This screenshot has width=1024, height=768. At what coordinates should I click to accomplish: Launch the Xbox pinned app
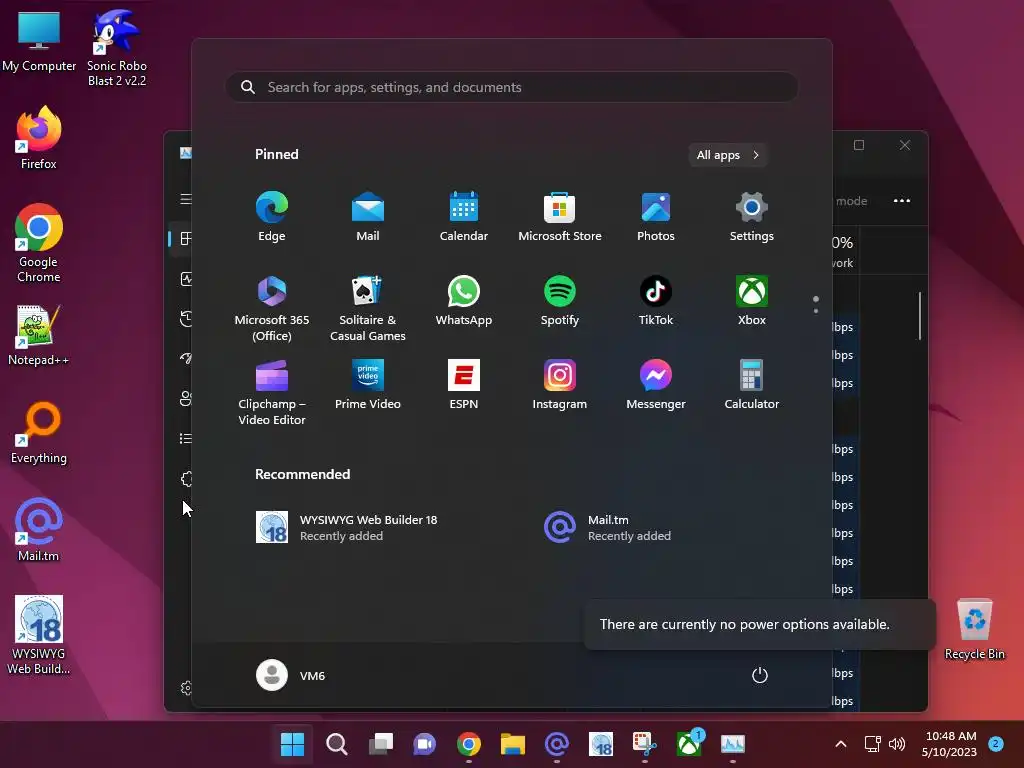(x=752, y=301)
